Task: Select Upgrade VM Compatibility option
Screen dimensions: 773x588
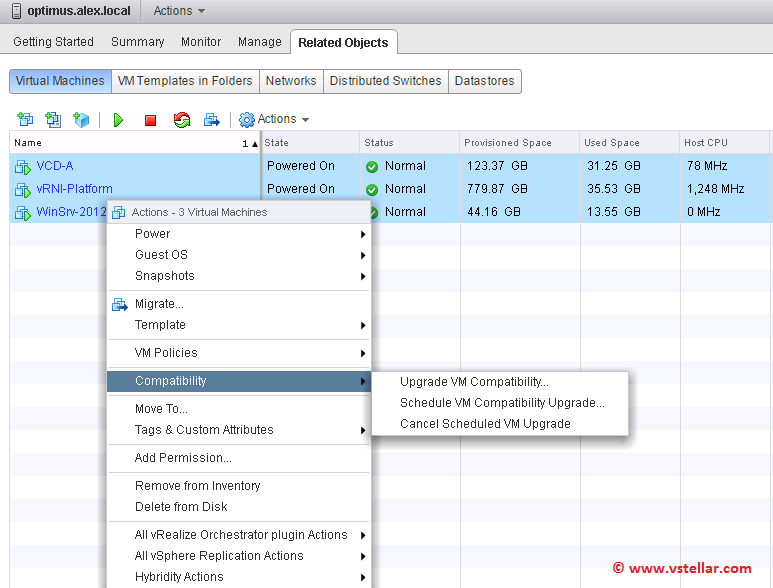Action: (x=474, y=382)
